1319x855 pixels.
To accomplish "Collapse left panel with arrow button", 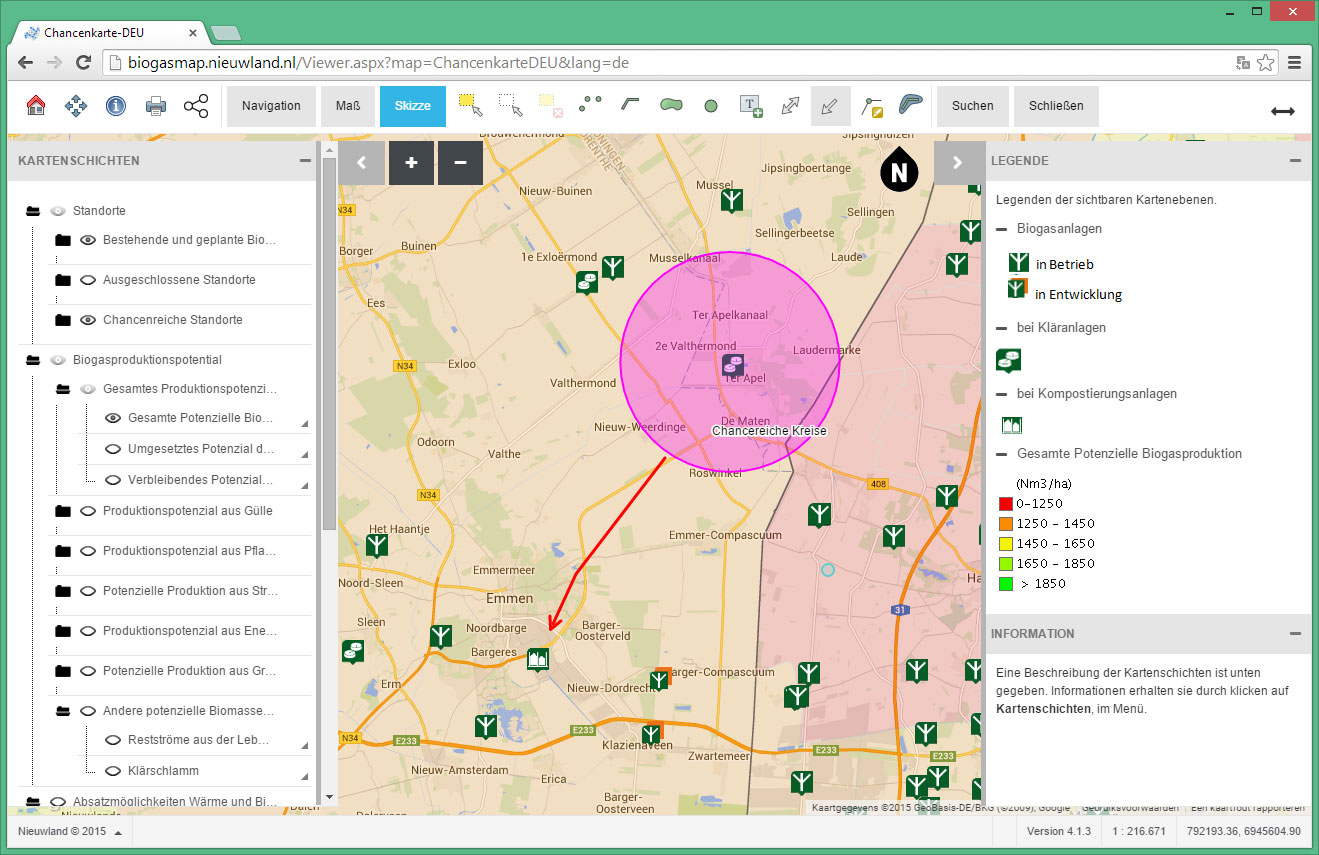I will tap(361, 163).
